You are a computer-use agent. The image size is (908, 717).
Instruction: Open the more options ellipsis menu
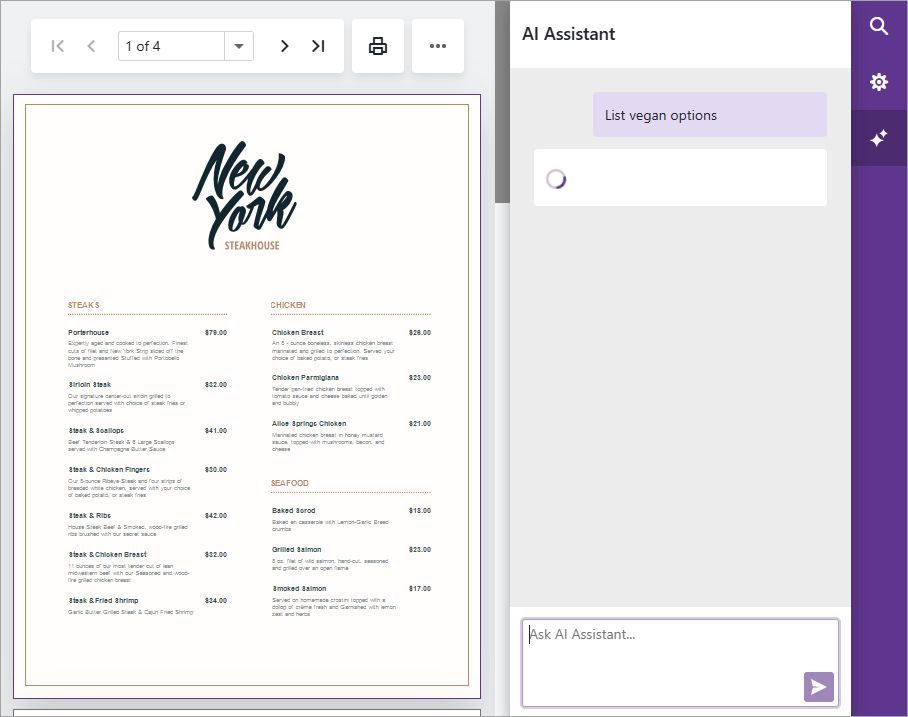437,45
